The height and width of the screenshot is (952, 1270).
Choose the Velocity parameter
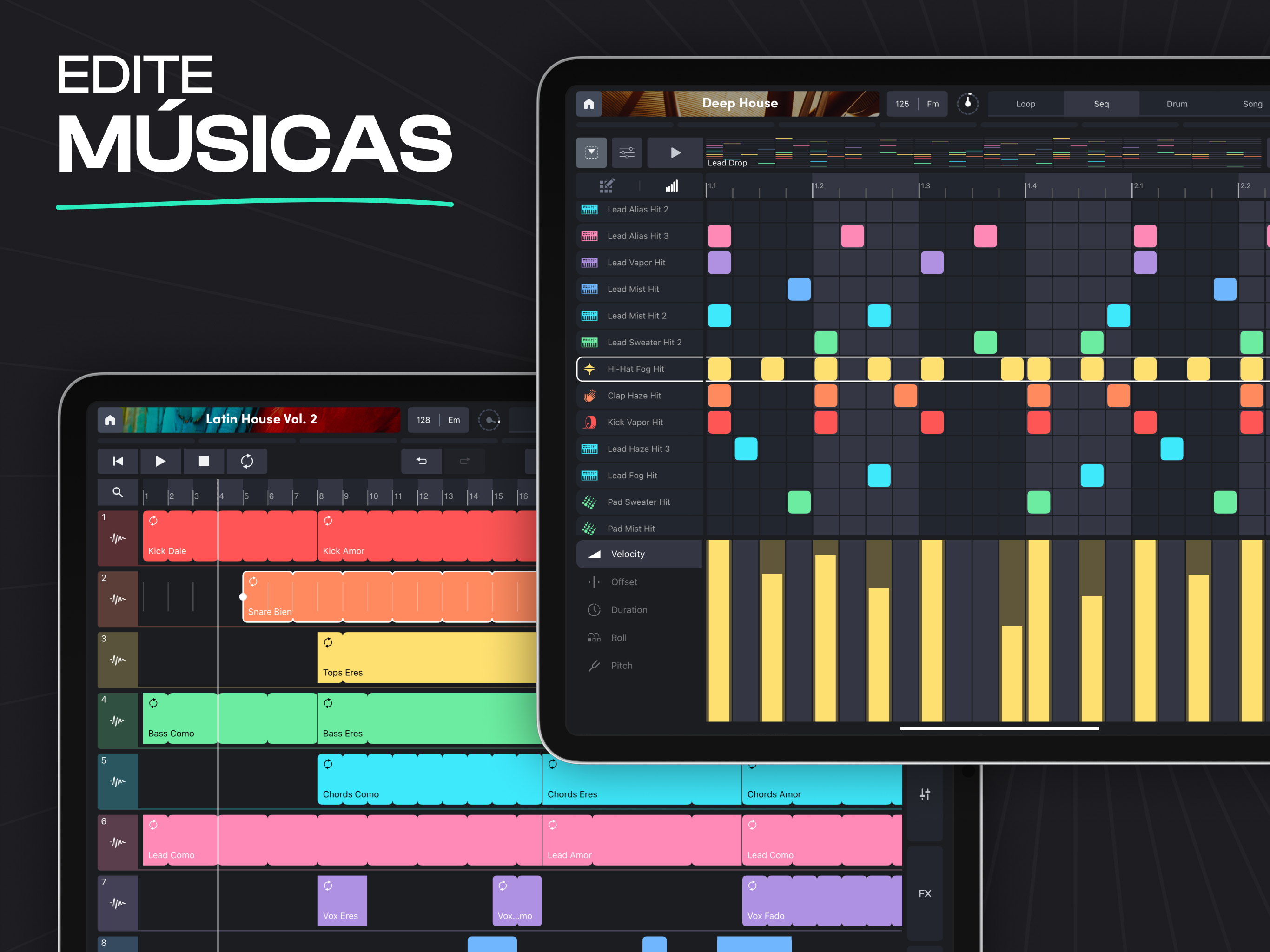639,554
